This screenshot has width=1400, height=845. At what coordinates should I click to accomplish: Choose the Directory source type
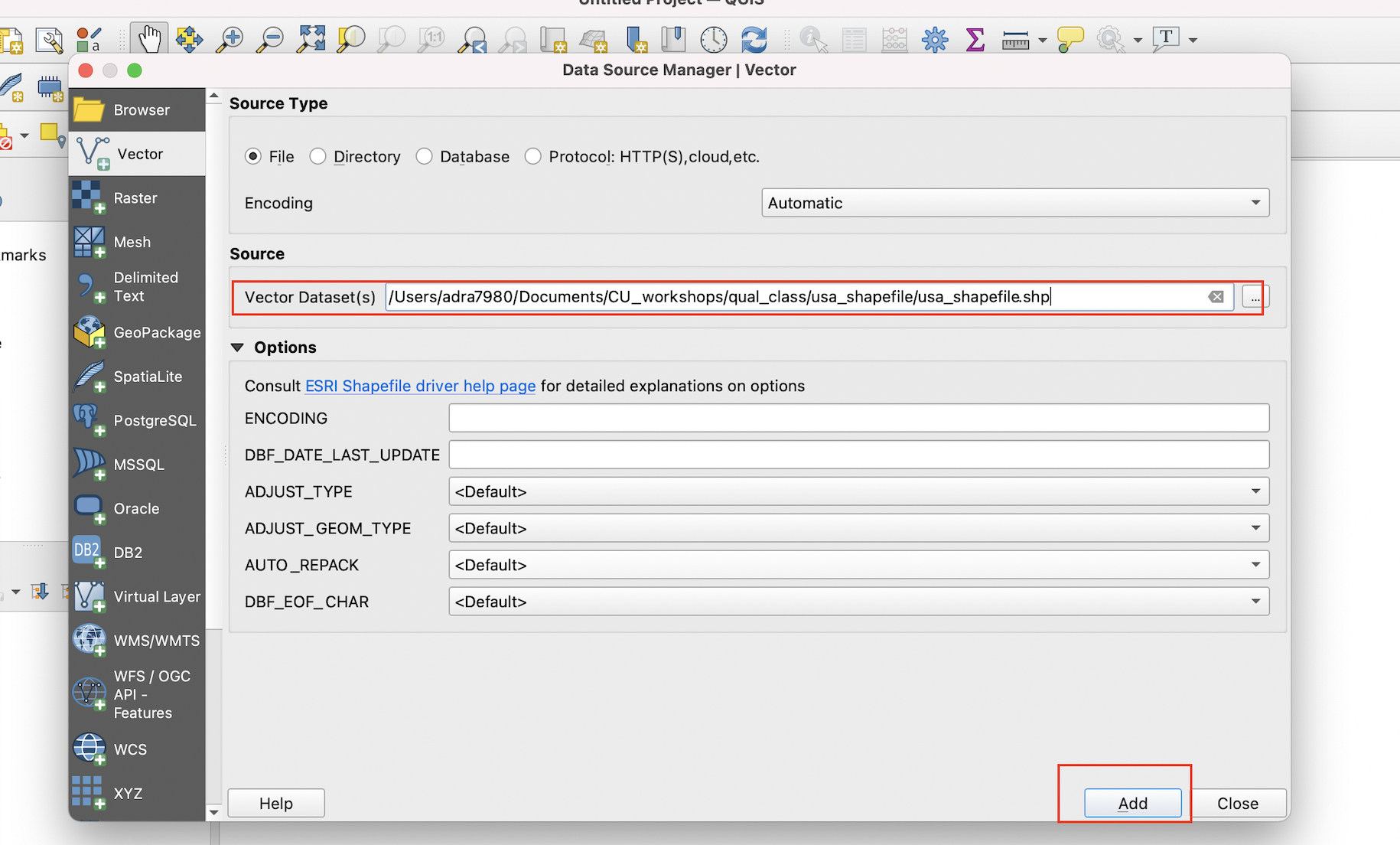pyautogui.click(x=318, y=156)
